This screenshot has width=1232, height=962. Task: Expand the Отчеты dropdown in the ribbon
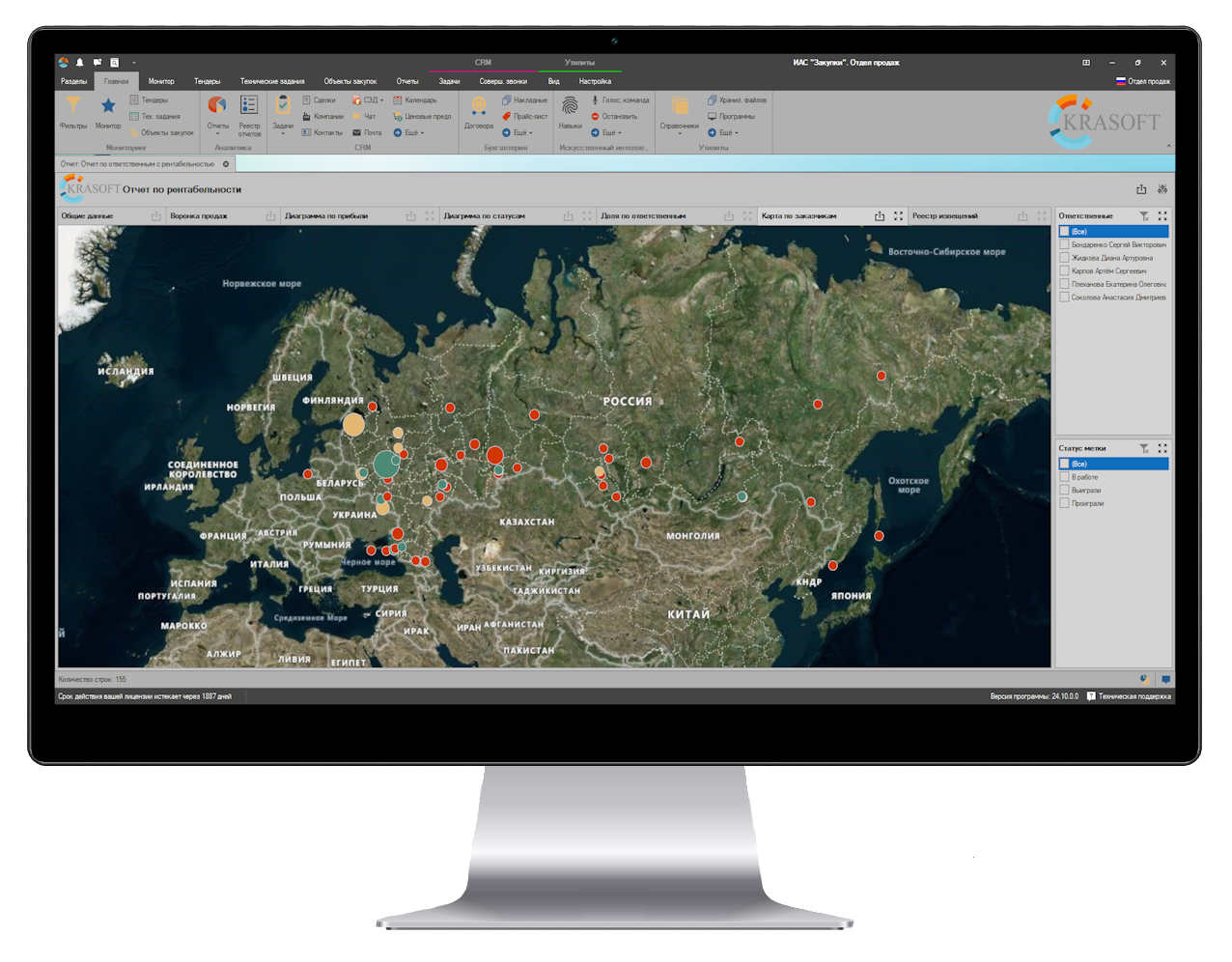point(218,129)
